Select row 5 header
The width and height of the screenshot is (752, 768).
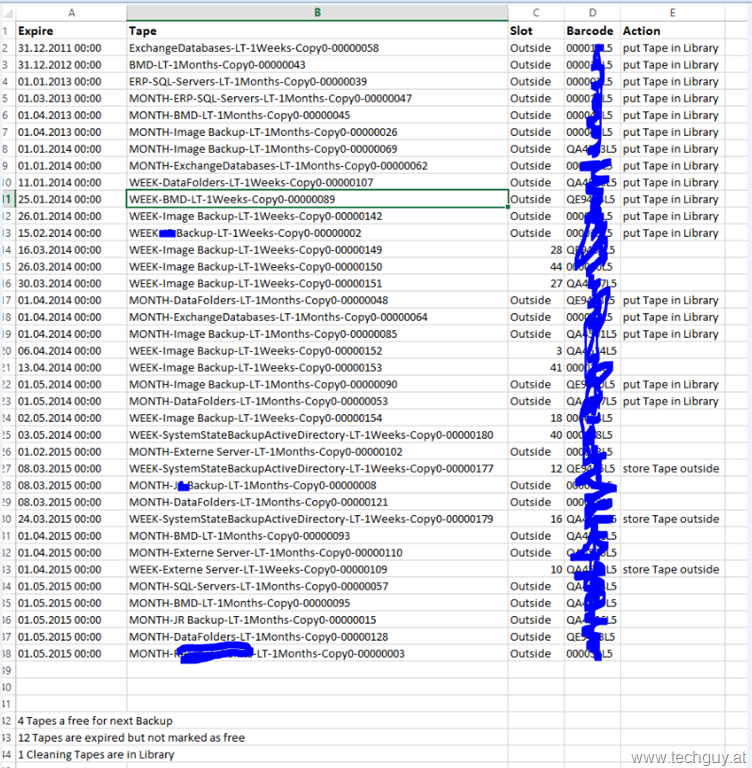[6, 98]
